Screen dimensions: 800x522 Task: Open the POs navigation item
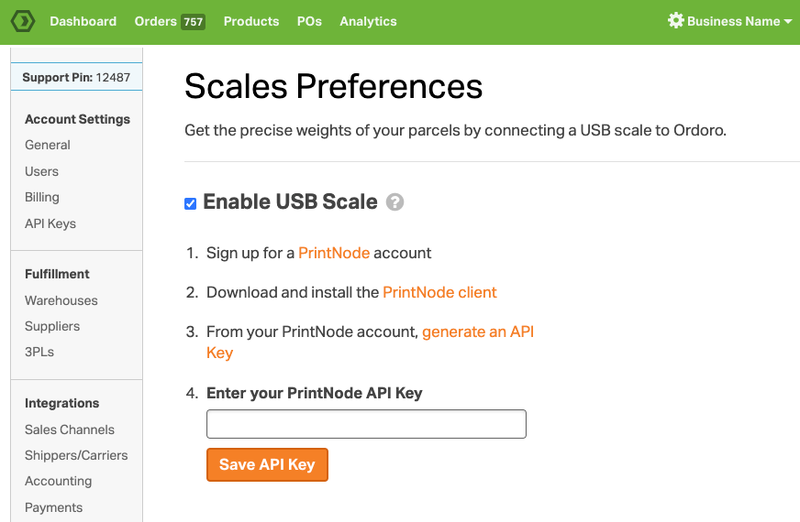tap(309, 21)
